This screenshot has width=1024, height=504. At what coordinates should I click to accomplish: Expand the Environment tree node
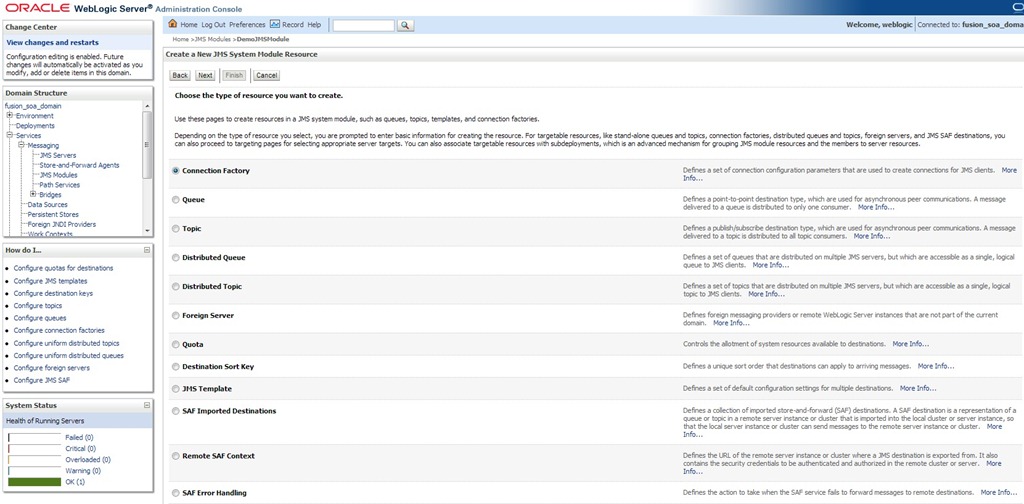tap(10, 116)
